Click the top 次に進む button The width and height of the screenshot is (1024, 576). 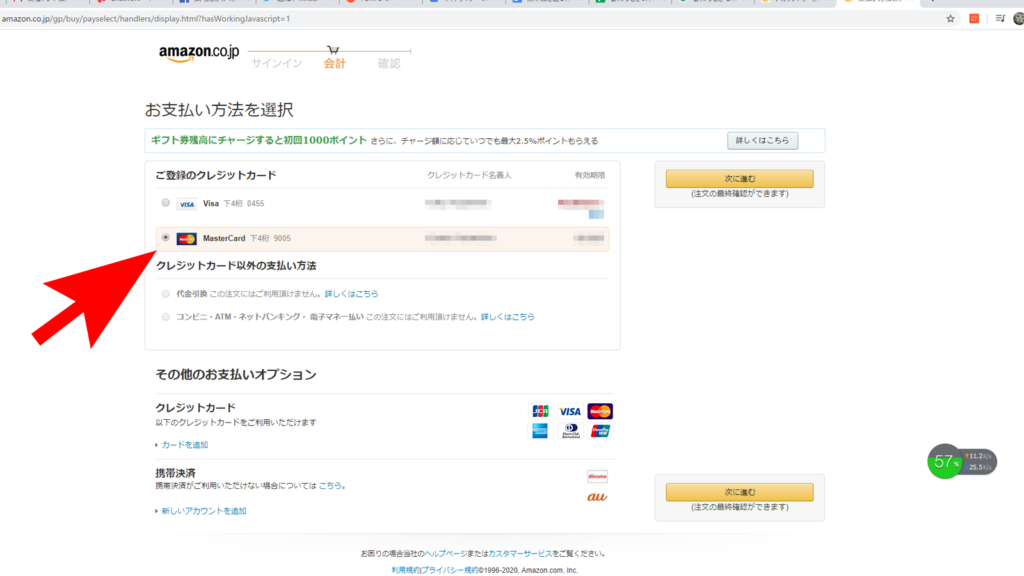point(739,178)
